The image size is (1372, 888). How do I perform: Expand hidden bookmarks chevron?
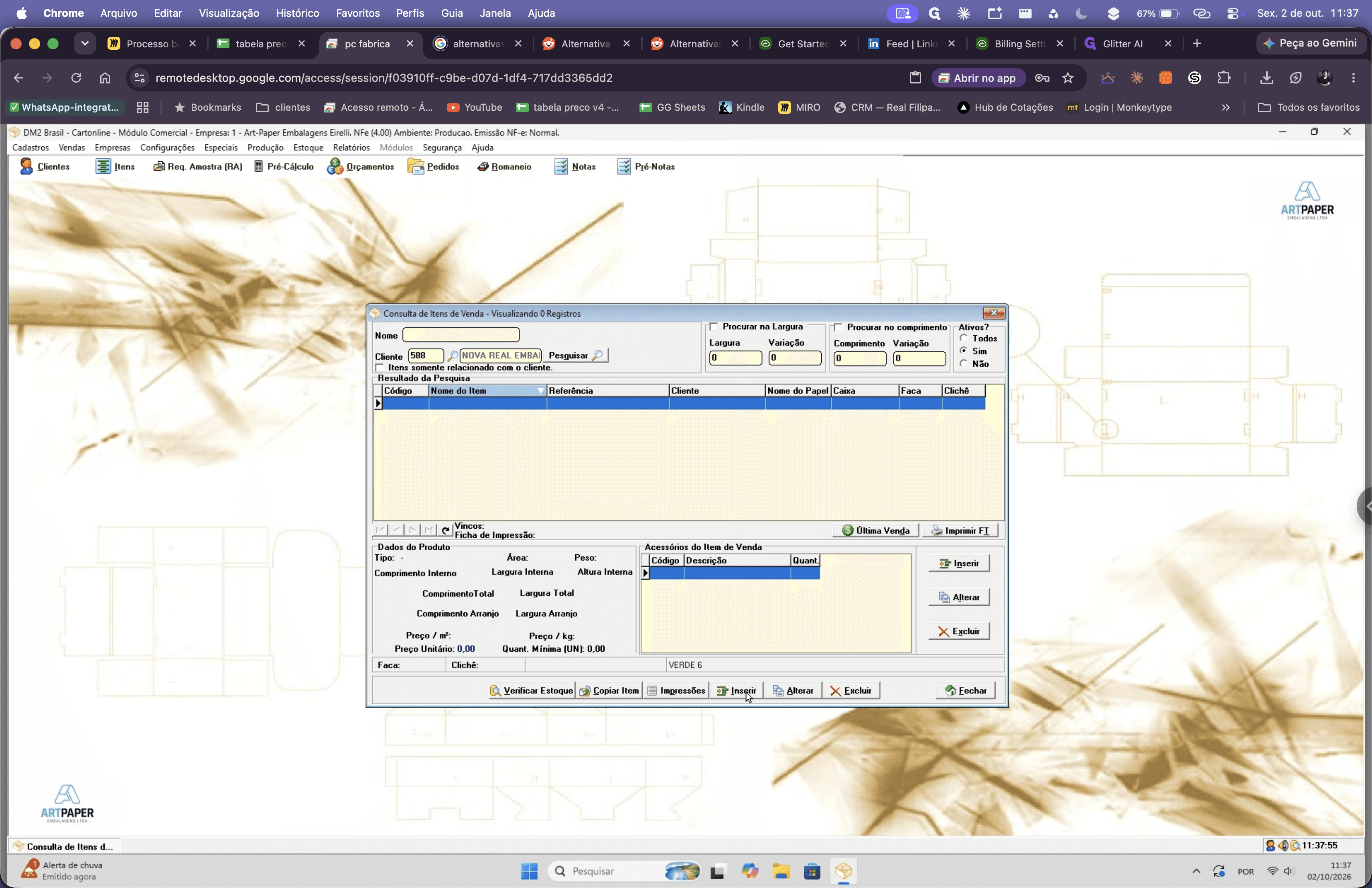(x=1226, y=108)
